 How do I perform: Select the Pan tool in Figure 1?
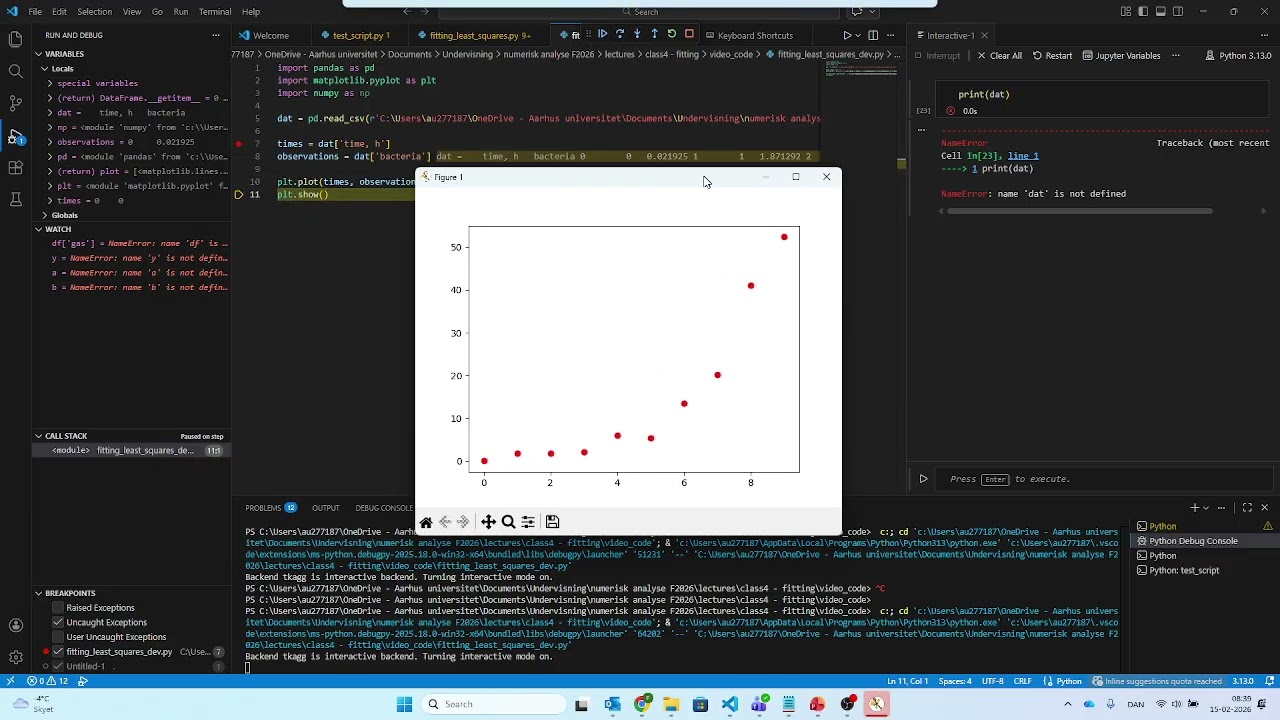tap(488, 522)
